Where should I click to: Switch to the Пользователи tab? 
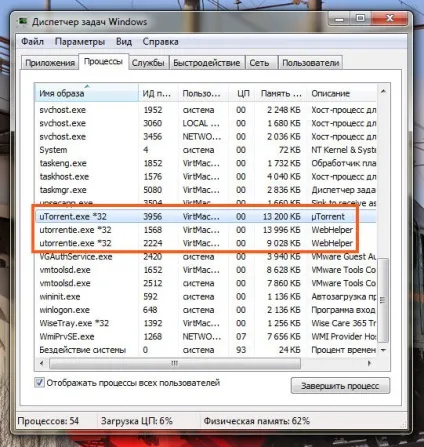pyautogui.click(x=310, y=63)
